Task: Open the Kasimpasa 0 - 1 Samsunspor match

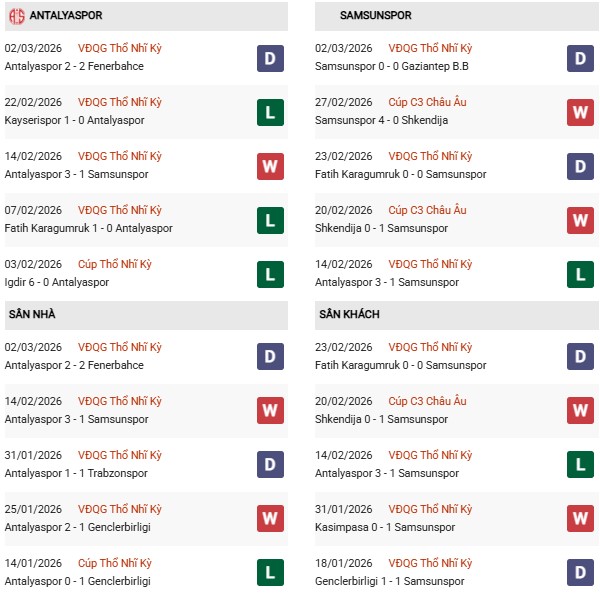Action: (386, 527)
